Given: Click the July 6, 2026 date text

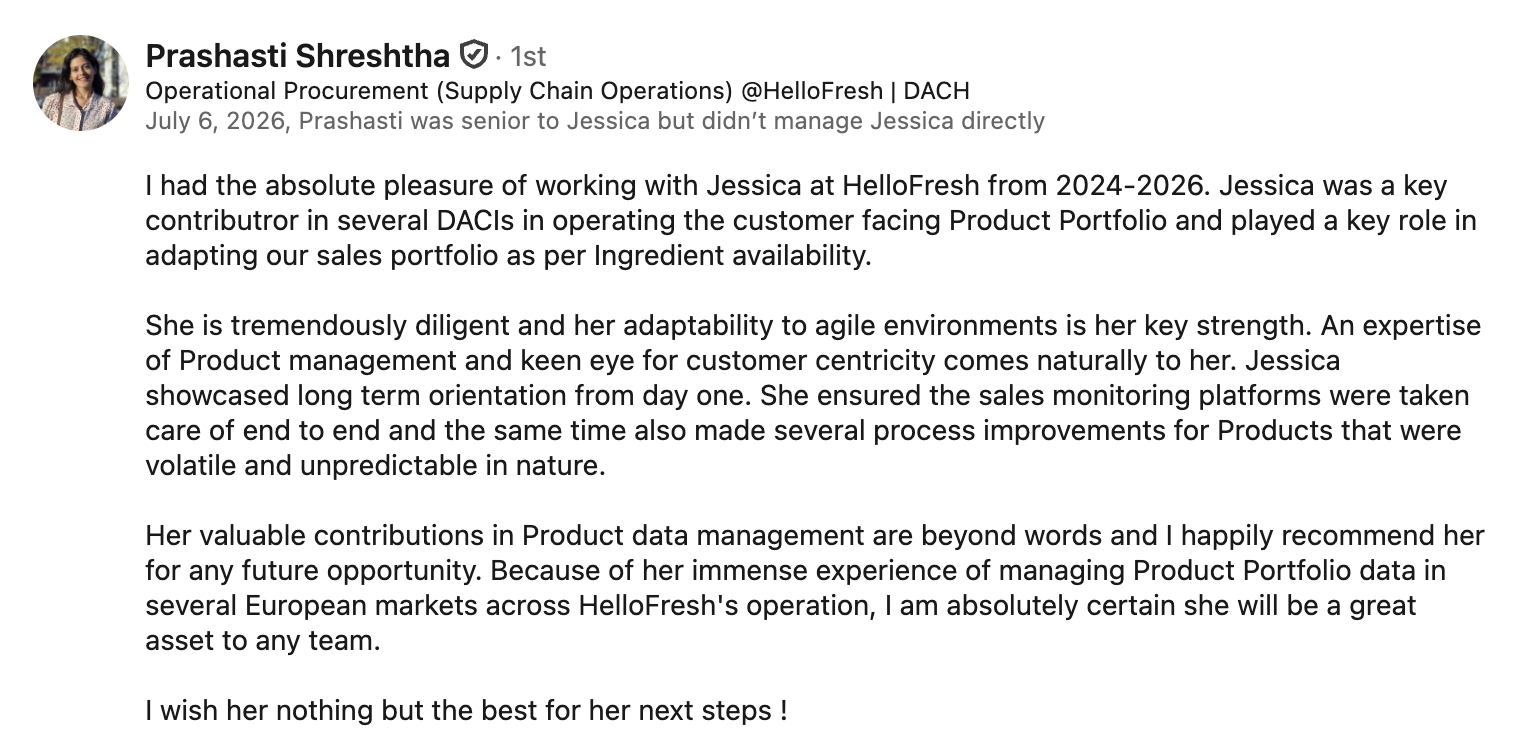Looking at the screenshot, I should [218, 121].
